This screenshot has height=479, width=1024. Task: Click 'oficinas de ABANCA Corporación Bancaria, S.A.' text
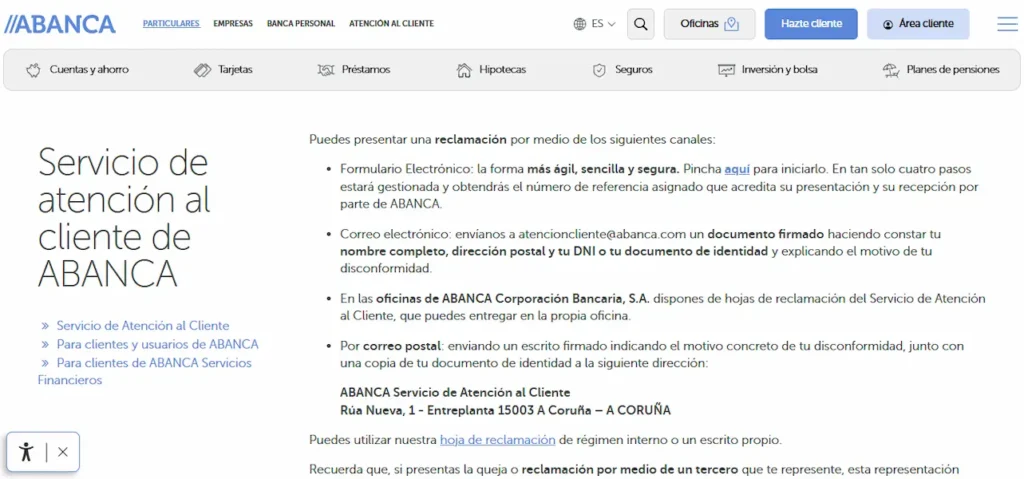pyautogui.click(x=513, y=299)
